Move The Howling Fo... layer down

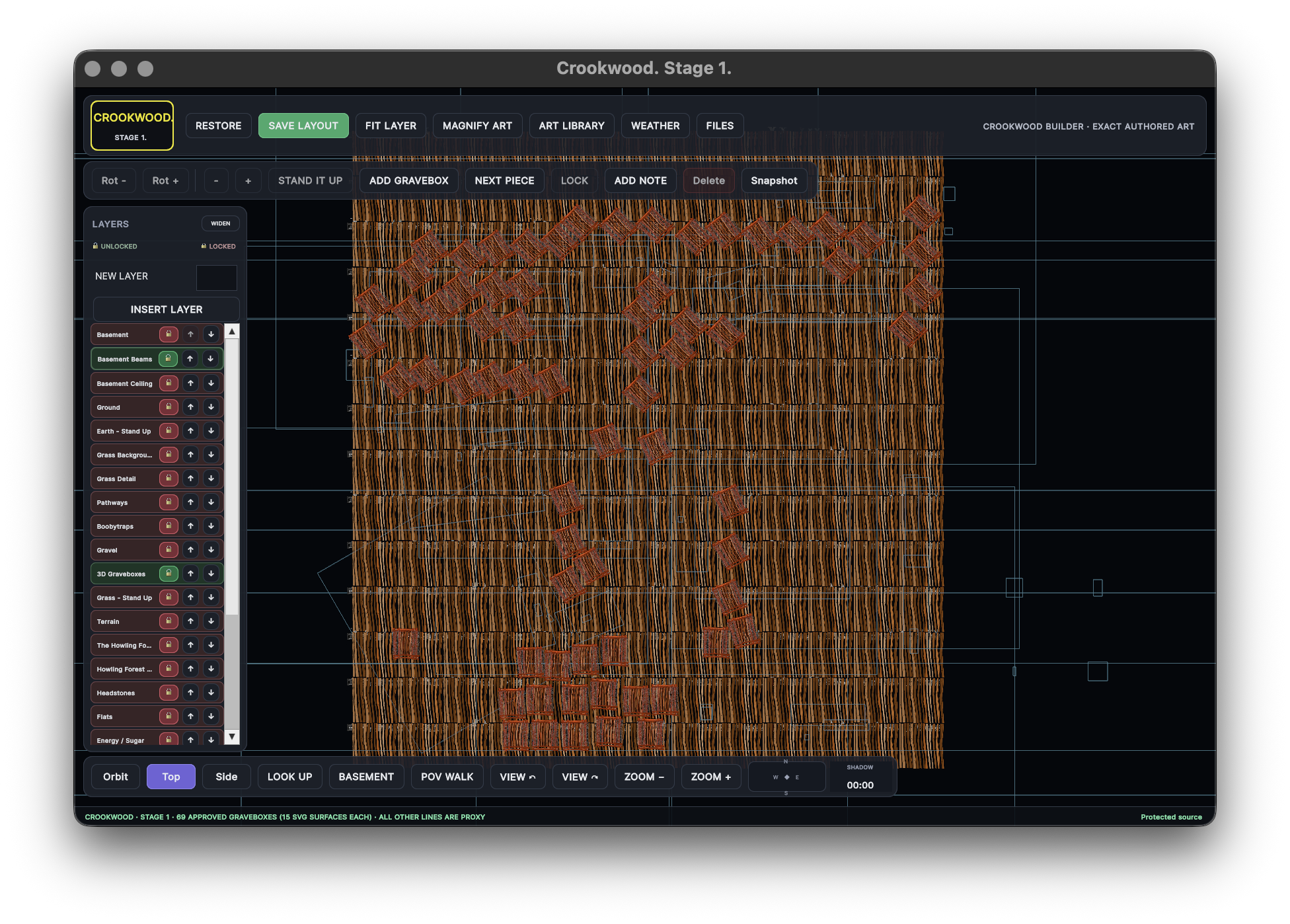point(211,645)
